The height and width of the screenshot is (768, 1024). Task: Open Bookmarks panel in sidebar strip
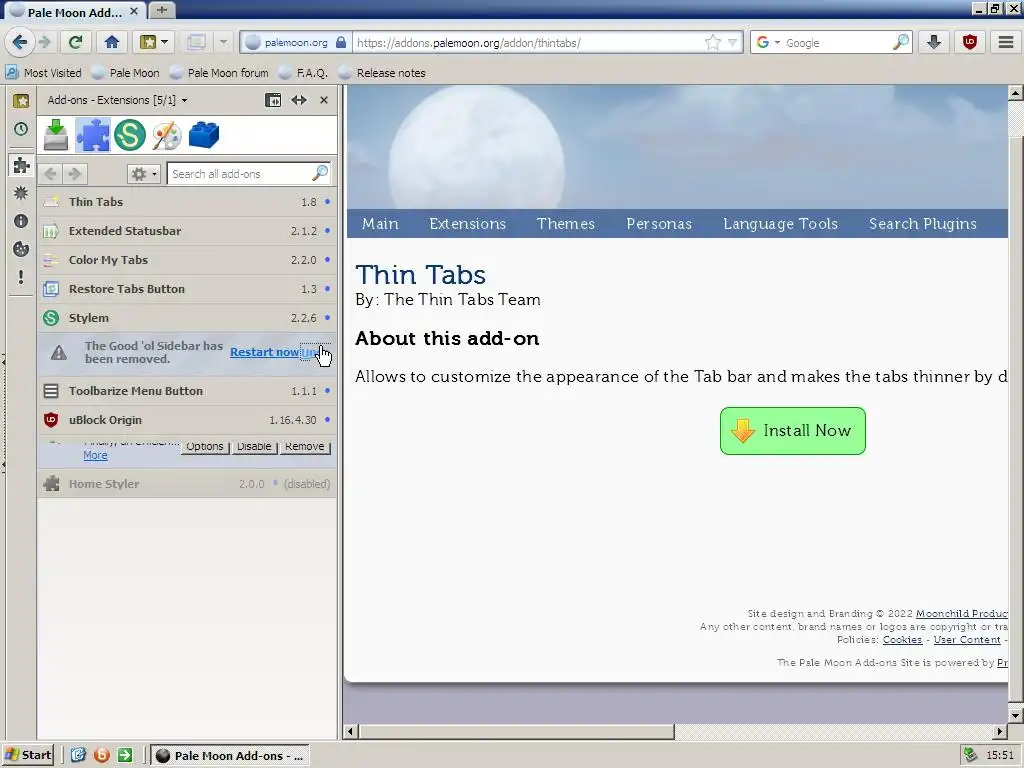coord(21,101)
